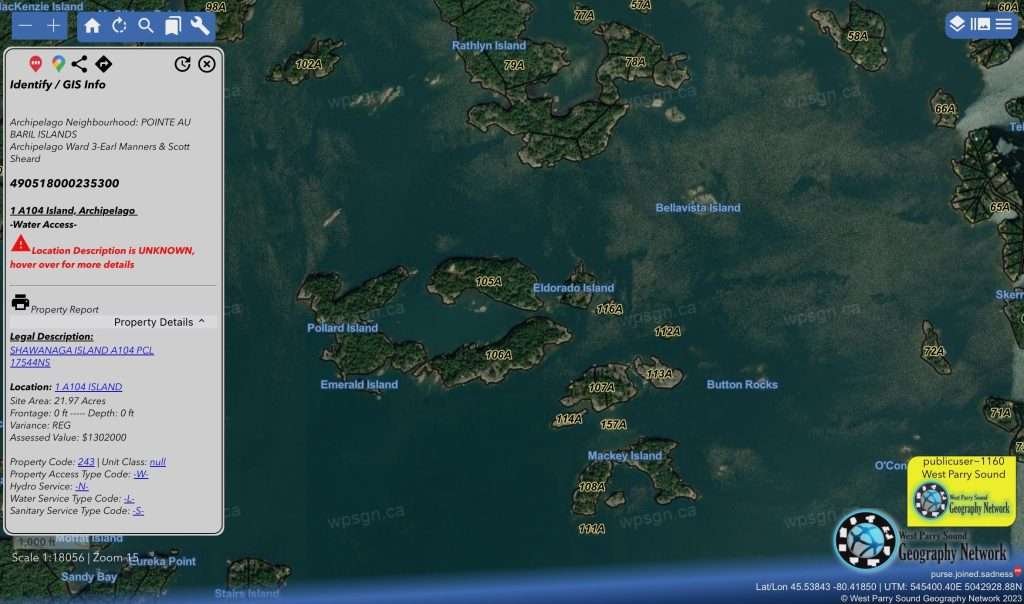Open the magnifier search tool
The width and height of the screenshot is (1024, 604).
146,26
